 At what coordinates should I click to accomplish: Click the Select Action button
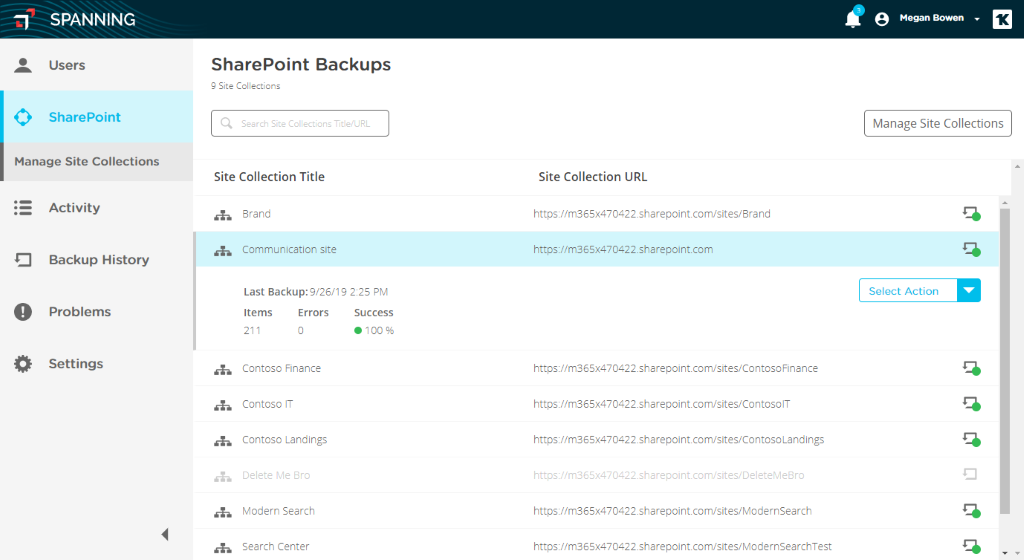click(x=908, y=290)
